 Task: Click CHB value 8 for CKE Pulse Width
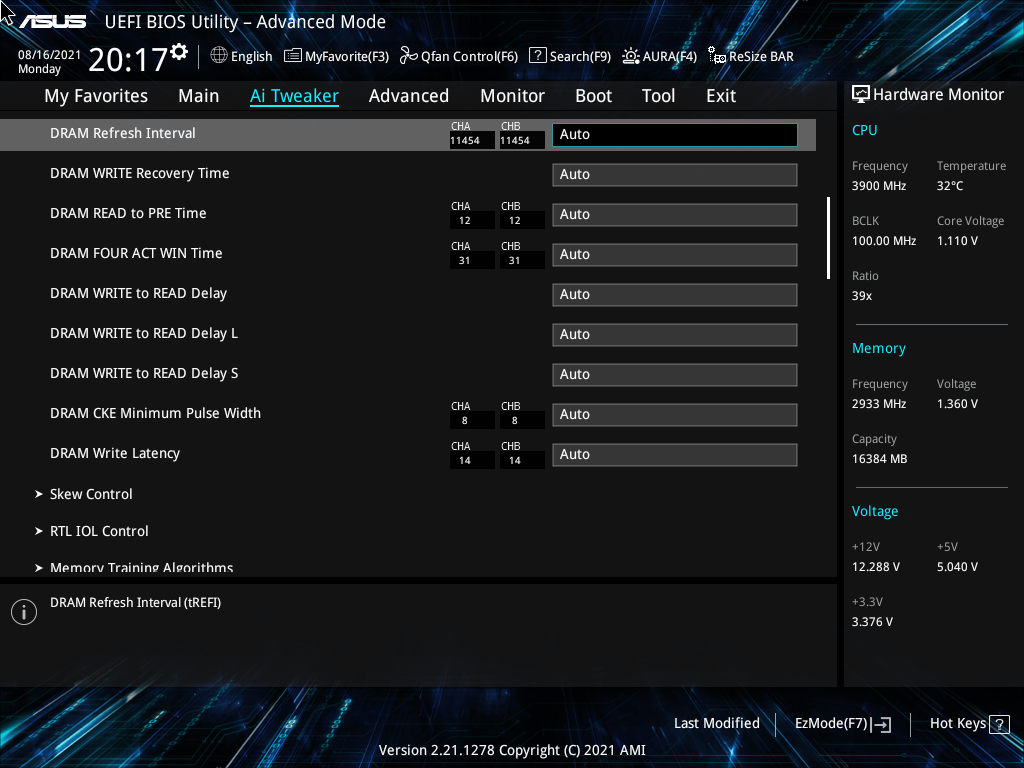click(522, 421)
